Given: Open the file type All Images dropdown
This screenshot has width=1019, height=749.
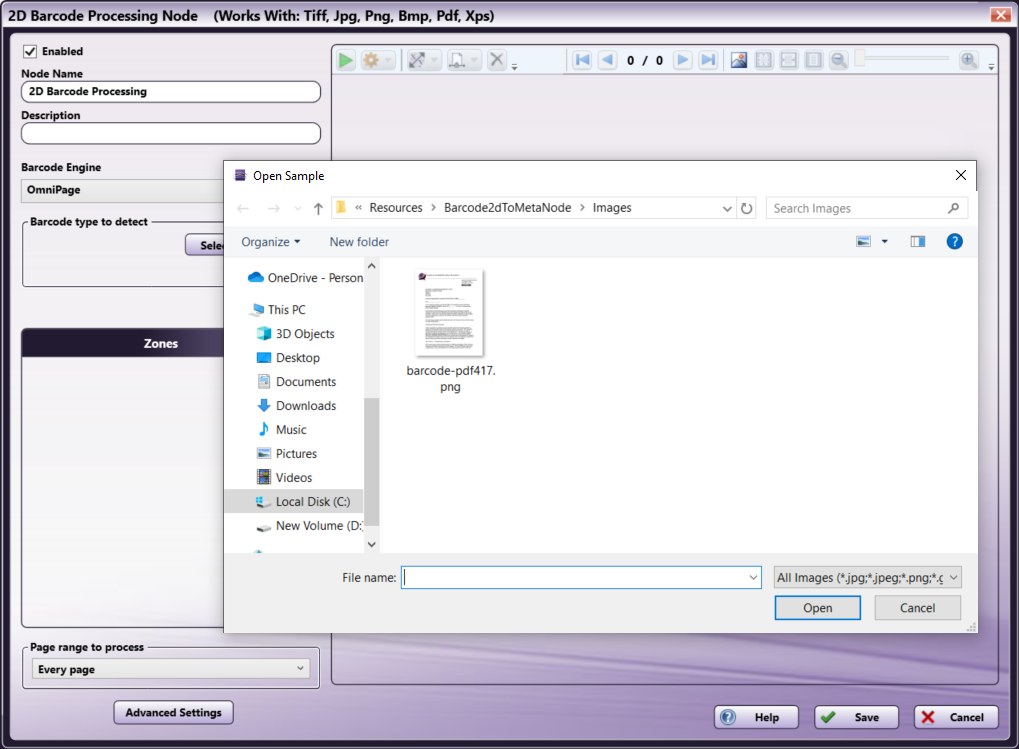Looking at the screenshot, I should (868, 578).
